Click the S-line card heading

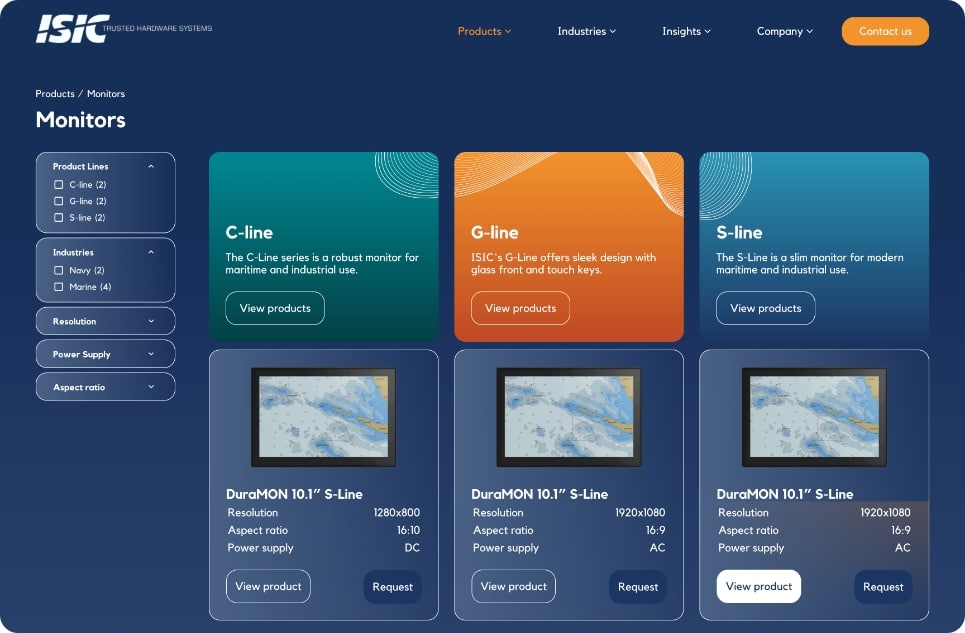(x=739, y=233)
